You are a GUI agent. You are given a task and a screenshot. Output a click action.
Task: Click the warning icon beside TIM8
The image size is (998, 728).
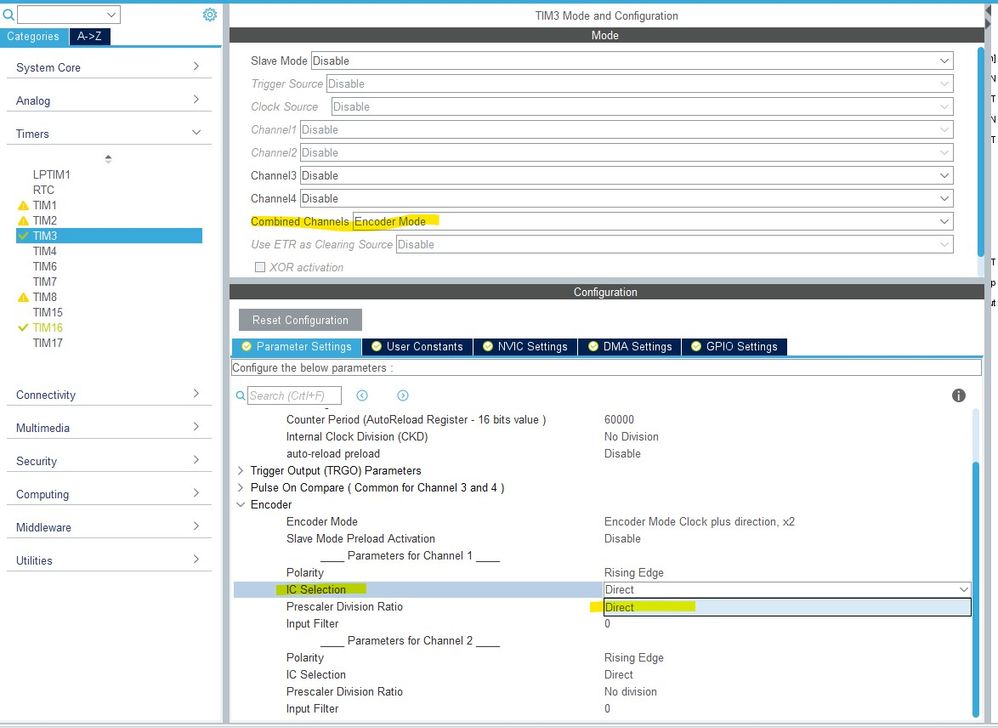23,297
